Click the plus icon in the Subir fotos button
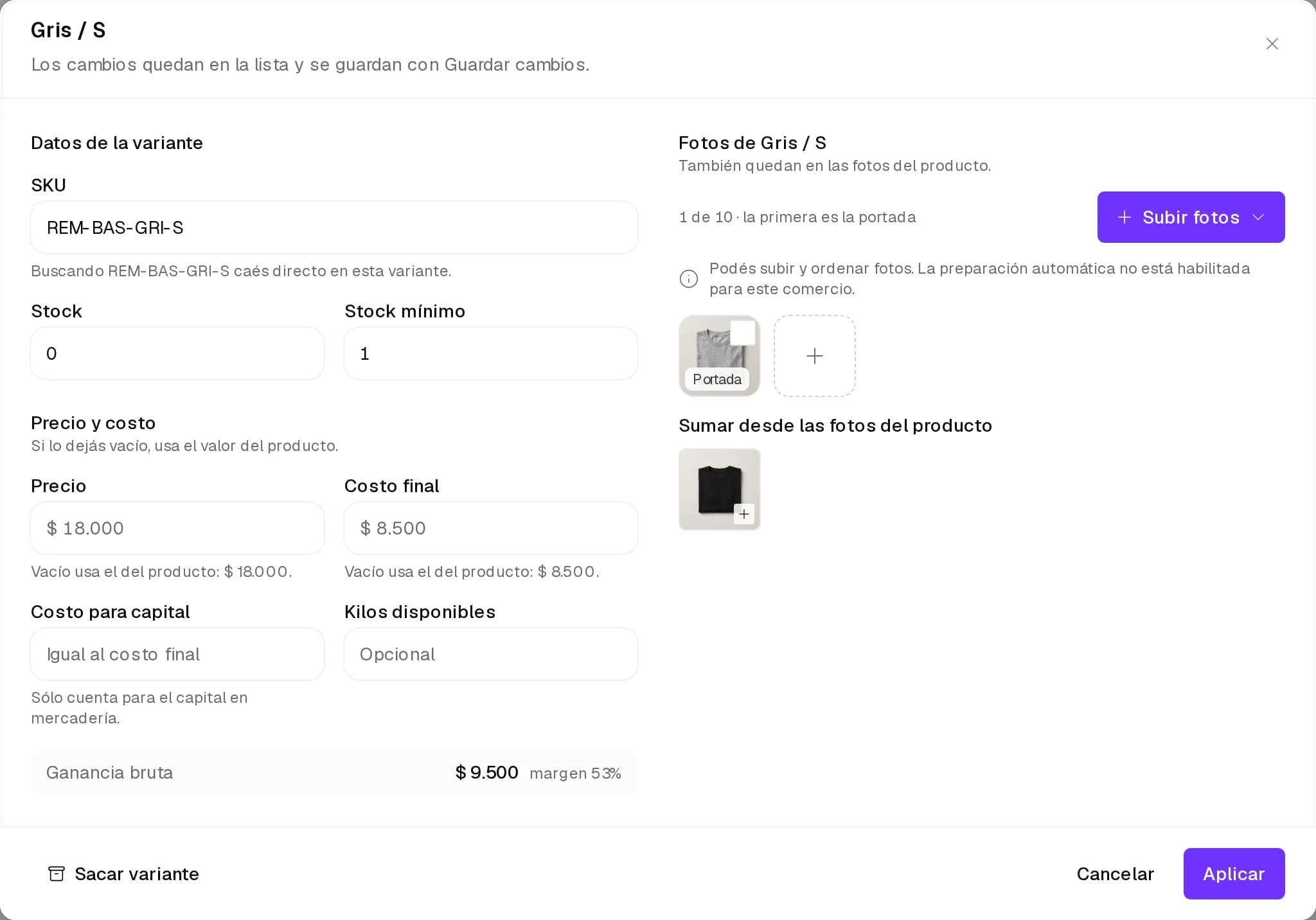Screen dimensions: 1316x920 [1125, 217]
